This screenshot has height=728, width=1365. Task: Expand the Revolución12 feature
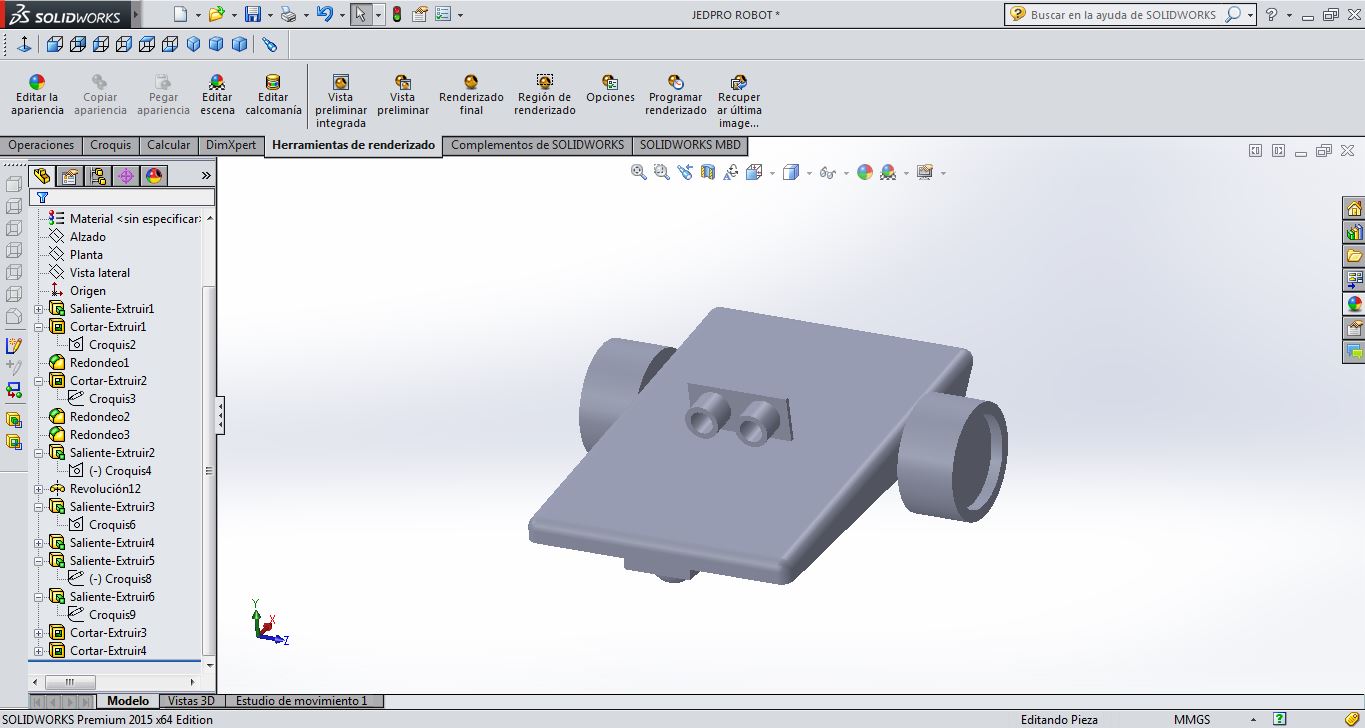tap(39, 489)
